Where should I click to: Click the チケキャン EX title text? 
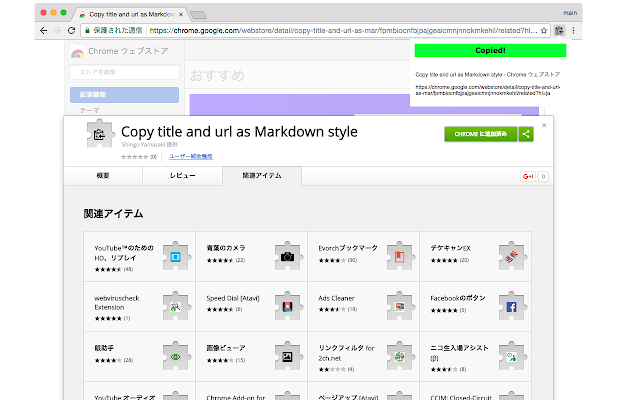450,248
